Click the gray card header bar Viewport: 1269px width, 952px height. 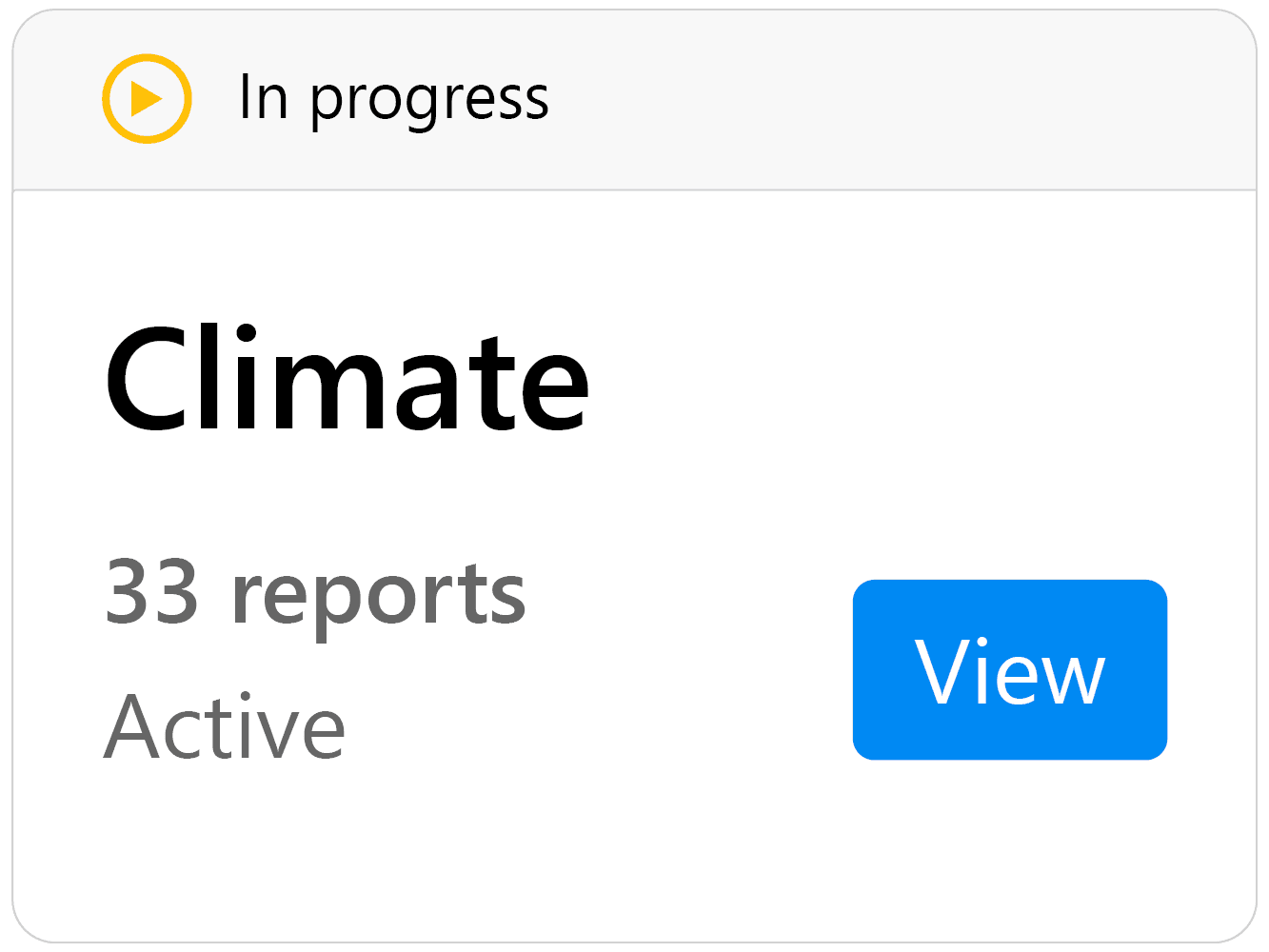point(634,100)
